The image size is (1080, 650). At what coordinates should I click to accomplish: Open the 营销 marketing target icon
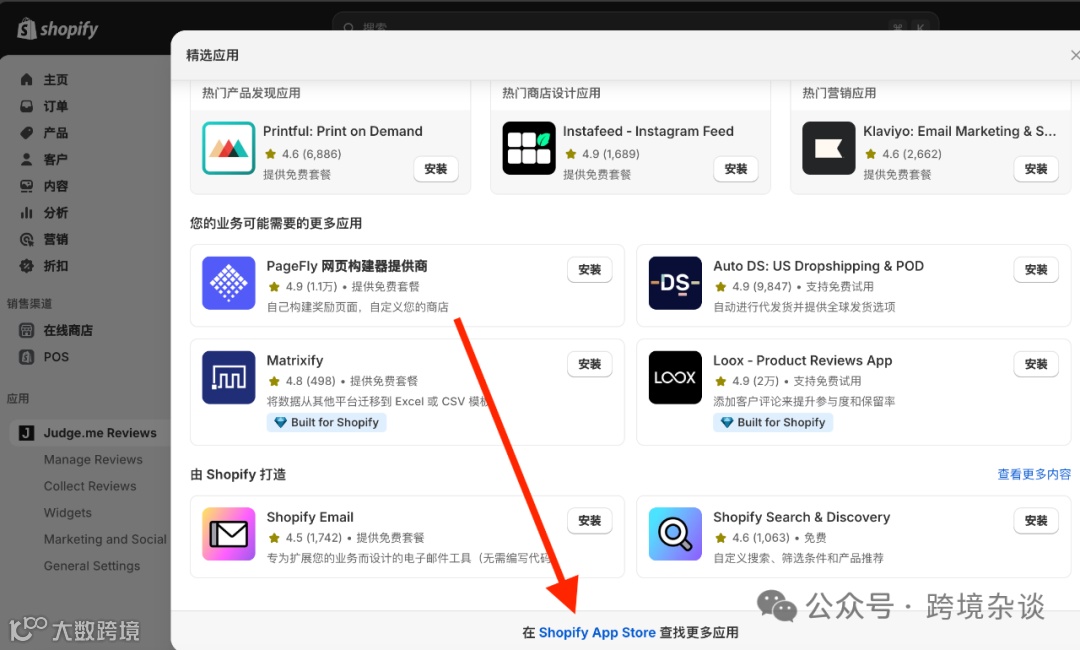tap(26, 239)
